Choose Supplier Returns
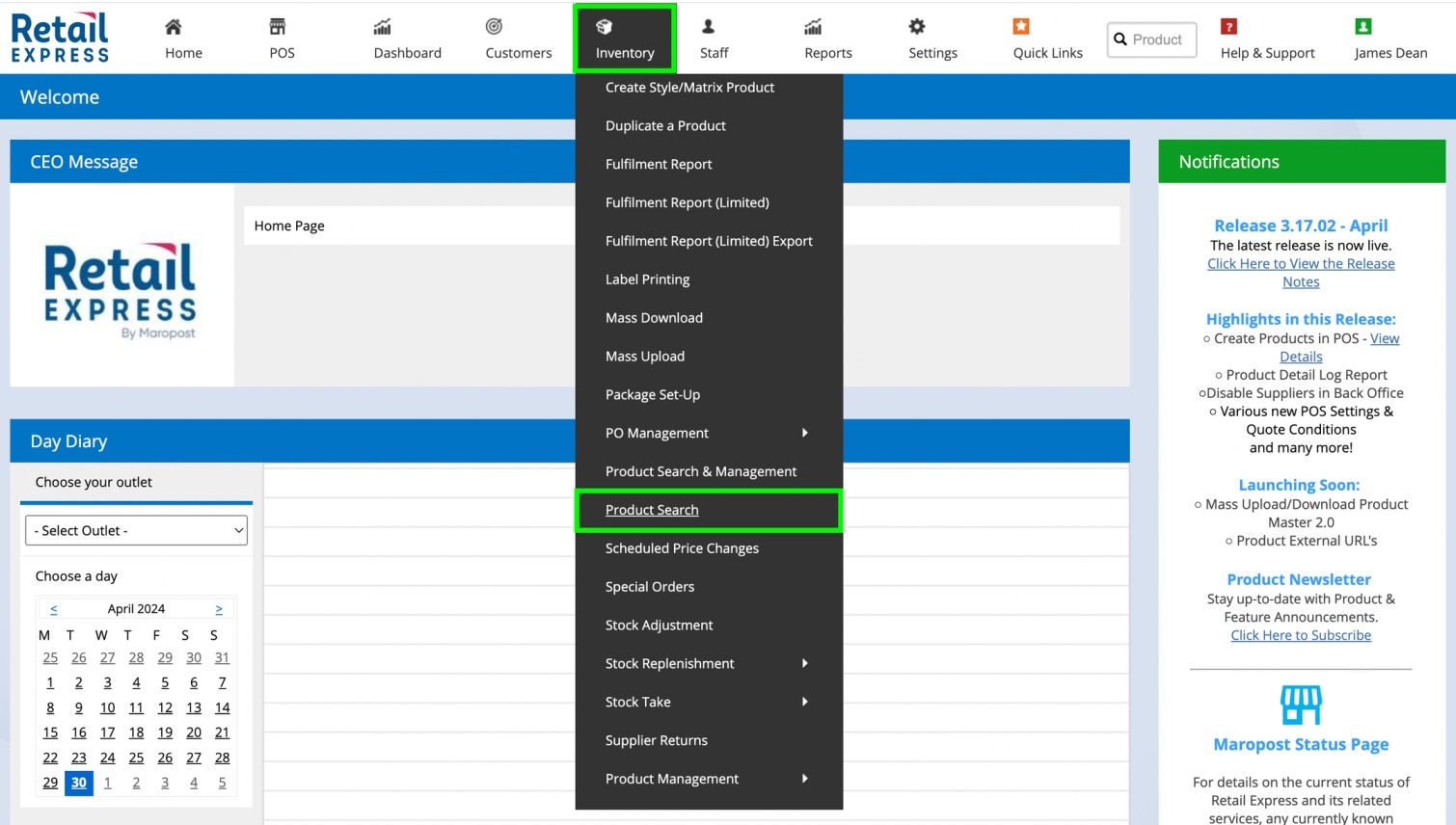 pos(657,740)
